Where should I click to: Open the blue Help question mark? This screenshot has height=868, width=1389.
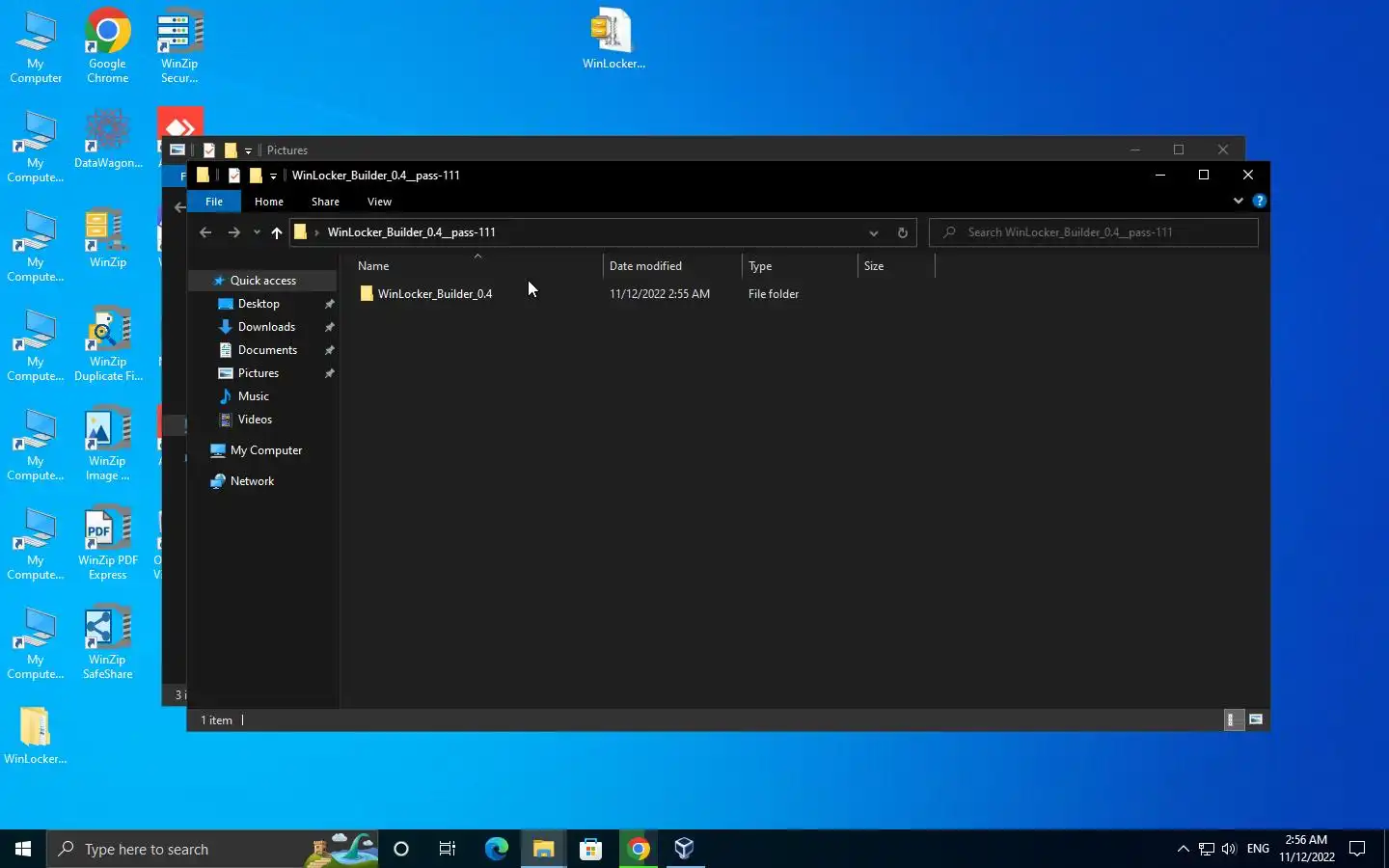coord(1259,201)
